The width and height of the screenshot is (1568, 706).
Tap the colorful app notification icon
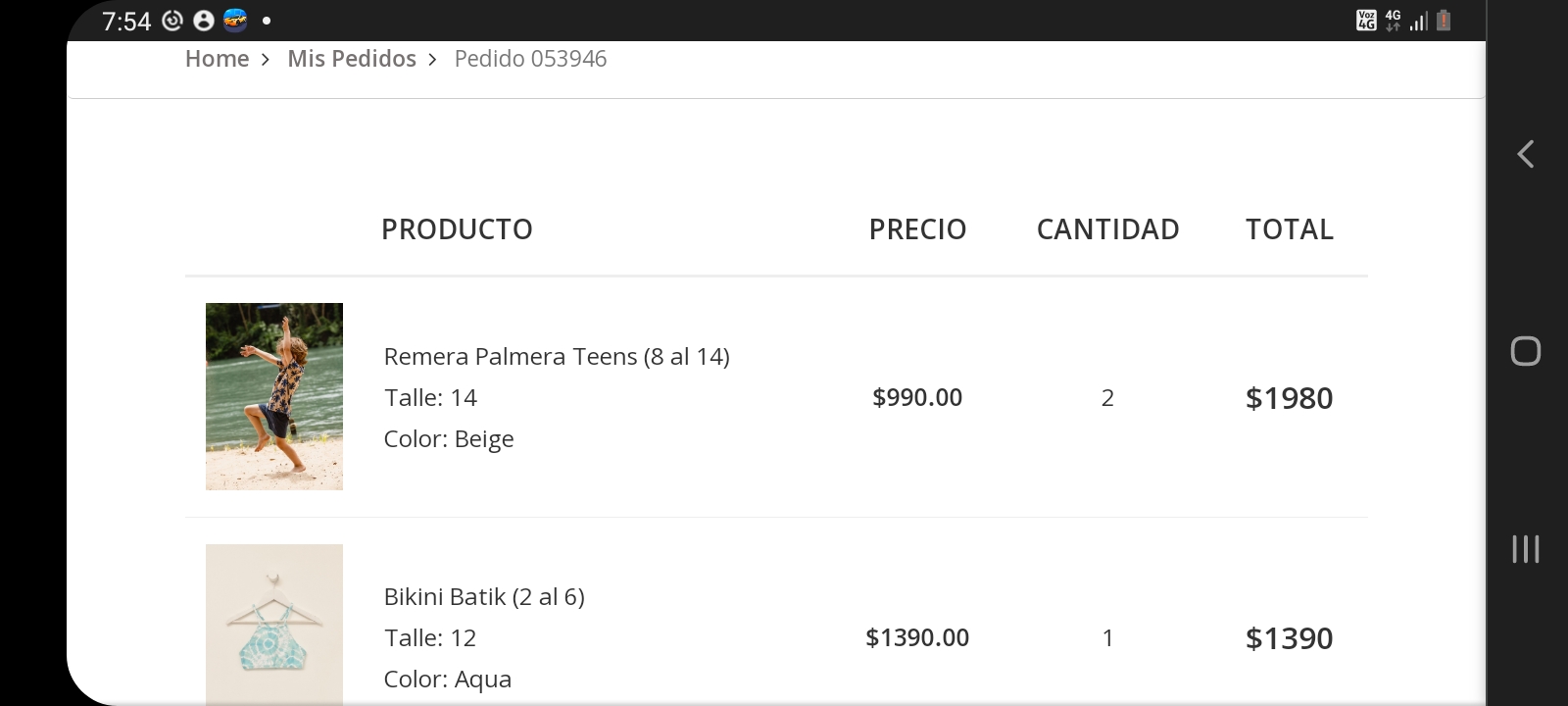coord(235,20)
